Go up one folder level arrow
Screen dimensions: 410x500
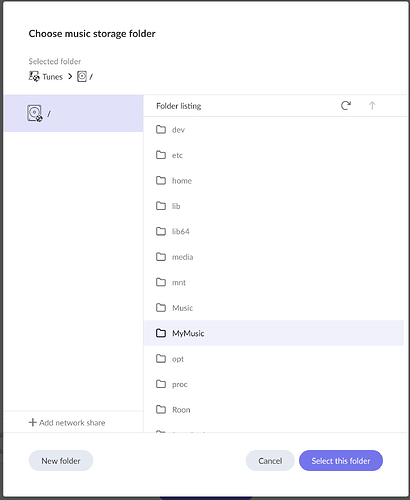point(372,106)
